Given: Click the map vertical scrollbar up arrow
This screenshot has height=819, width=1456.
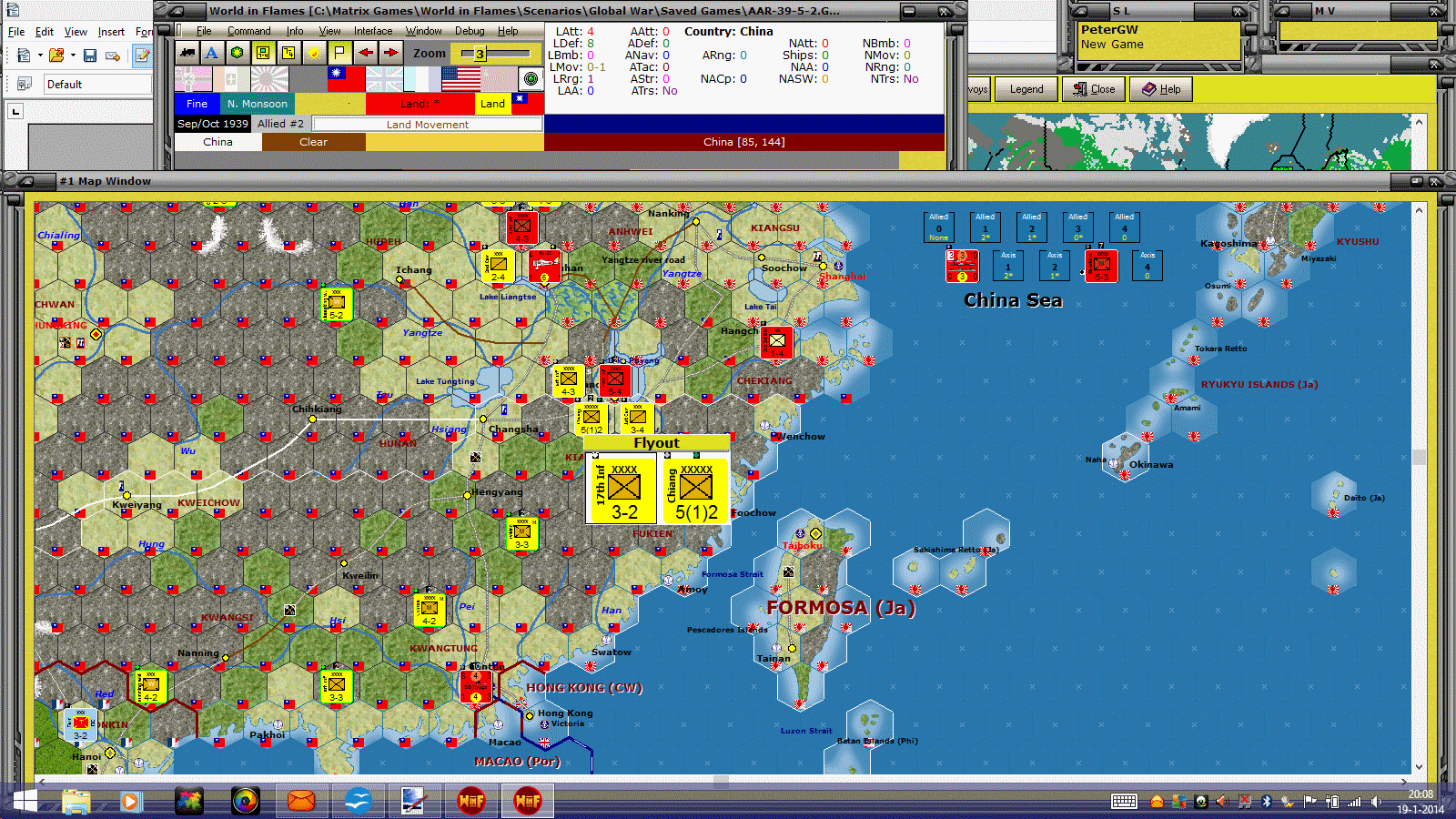Looking at the screenshot, I should pos(1419,209).
